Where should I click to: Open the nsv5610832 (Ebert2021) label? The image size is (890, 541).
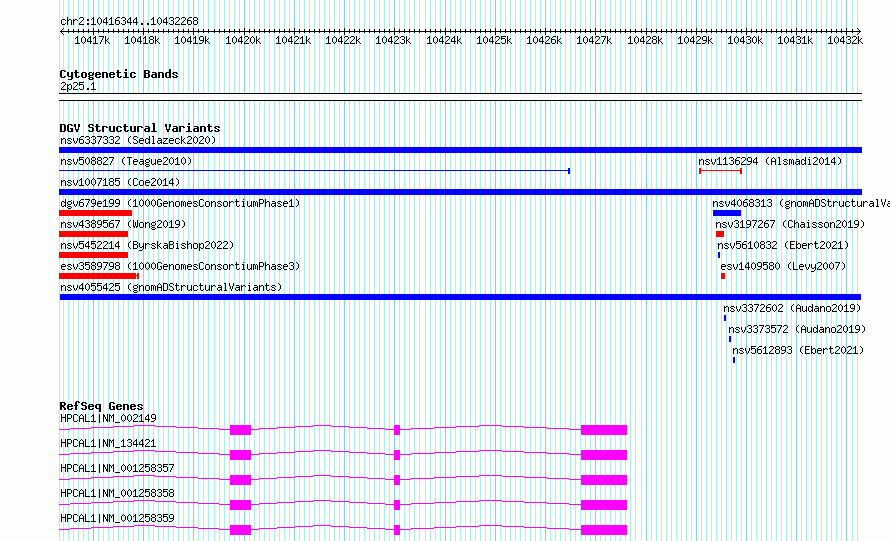783,245
